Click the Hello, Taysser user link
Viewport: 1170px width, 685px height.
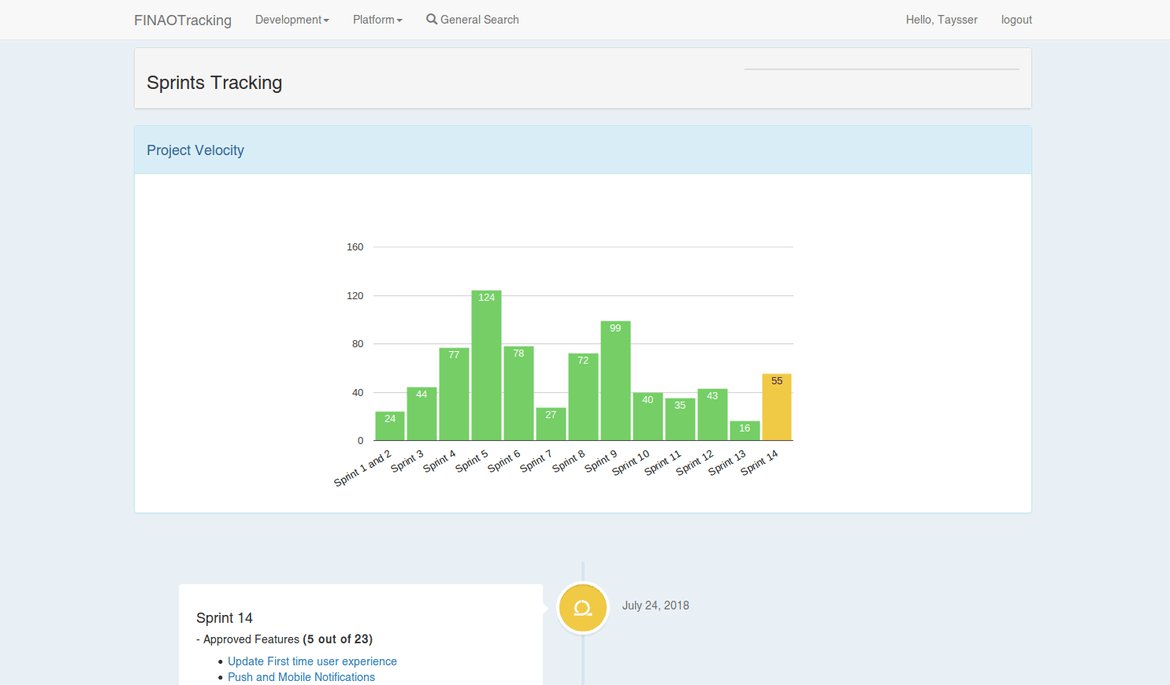(942, 20)
